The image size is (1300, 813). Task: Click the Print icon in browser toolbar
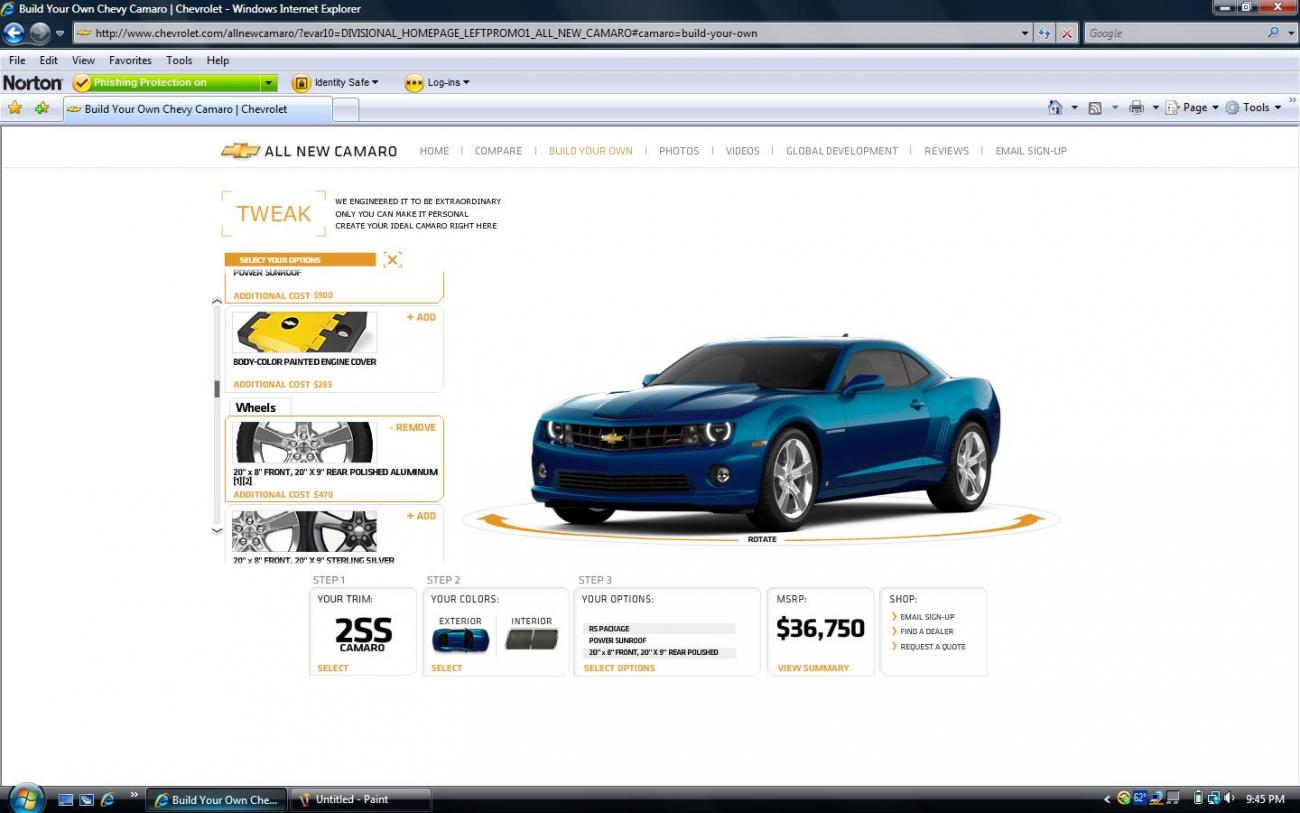[1138, 107]
